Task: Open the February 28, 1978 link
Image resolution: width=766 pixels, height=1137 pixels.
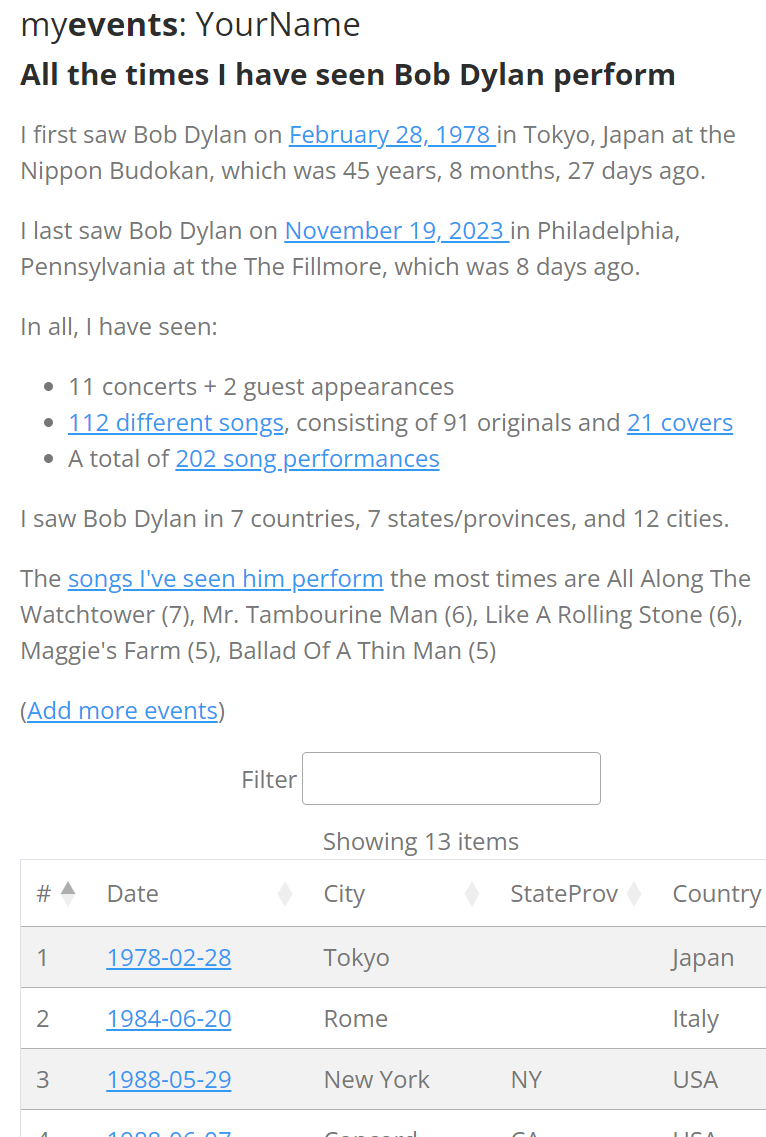Action: 392,135
